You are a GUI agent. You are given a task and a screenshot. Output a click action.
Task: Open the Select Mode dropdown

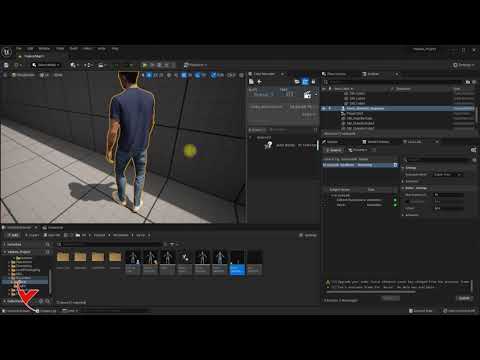click(x=46, y=65)
